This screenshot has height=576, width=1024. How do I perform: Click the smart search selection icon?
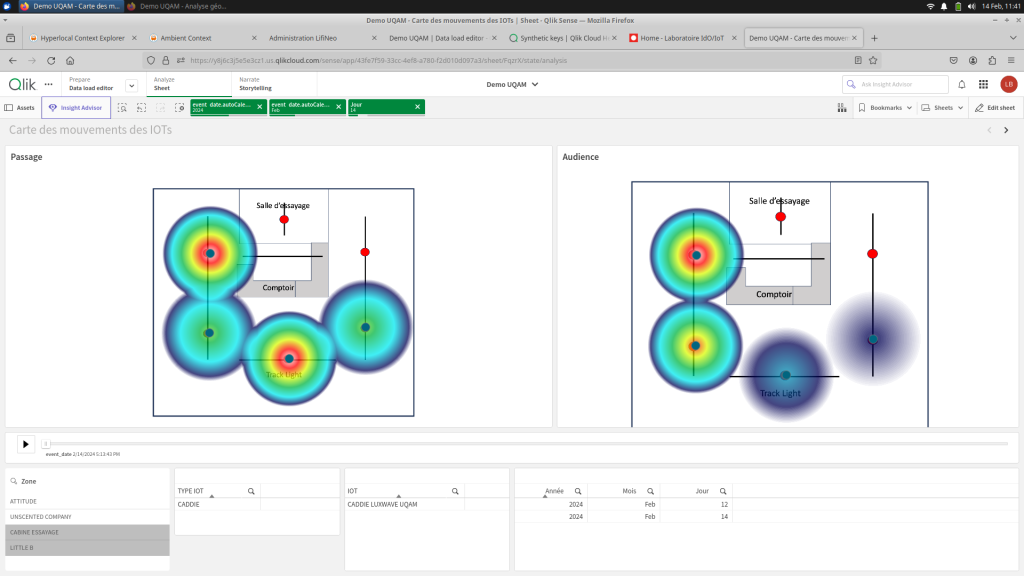coord(122,108)
